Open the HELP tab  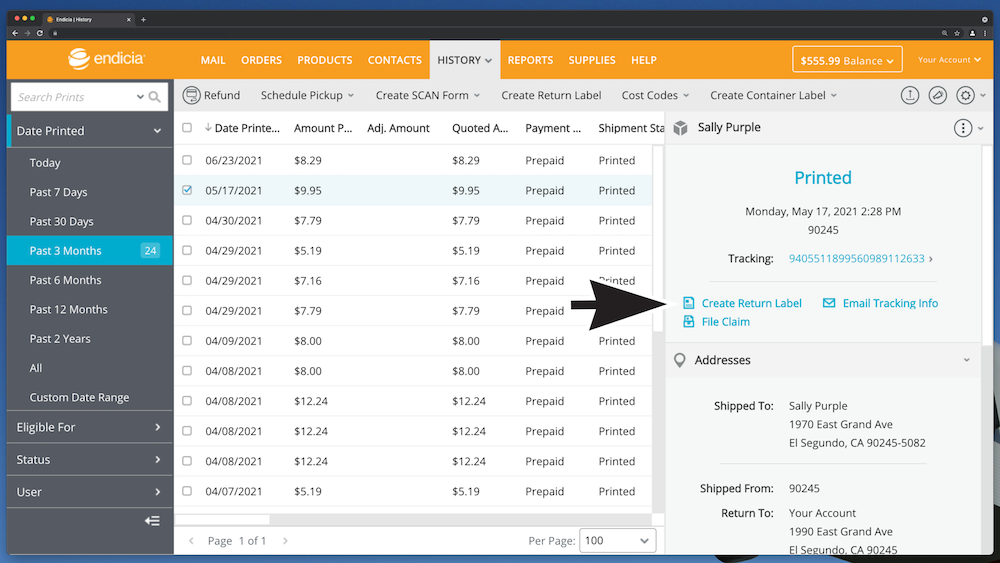[x=643, y=60]
